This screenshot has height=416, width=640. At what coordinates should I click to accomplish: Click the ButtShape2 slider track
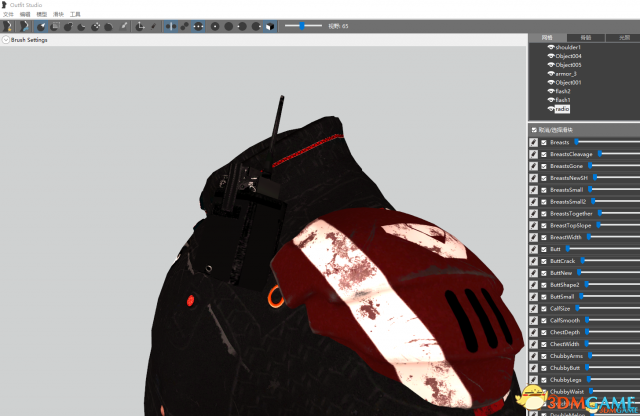[612, 285]
